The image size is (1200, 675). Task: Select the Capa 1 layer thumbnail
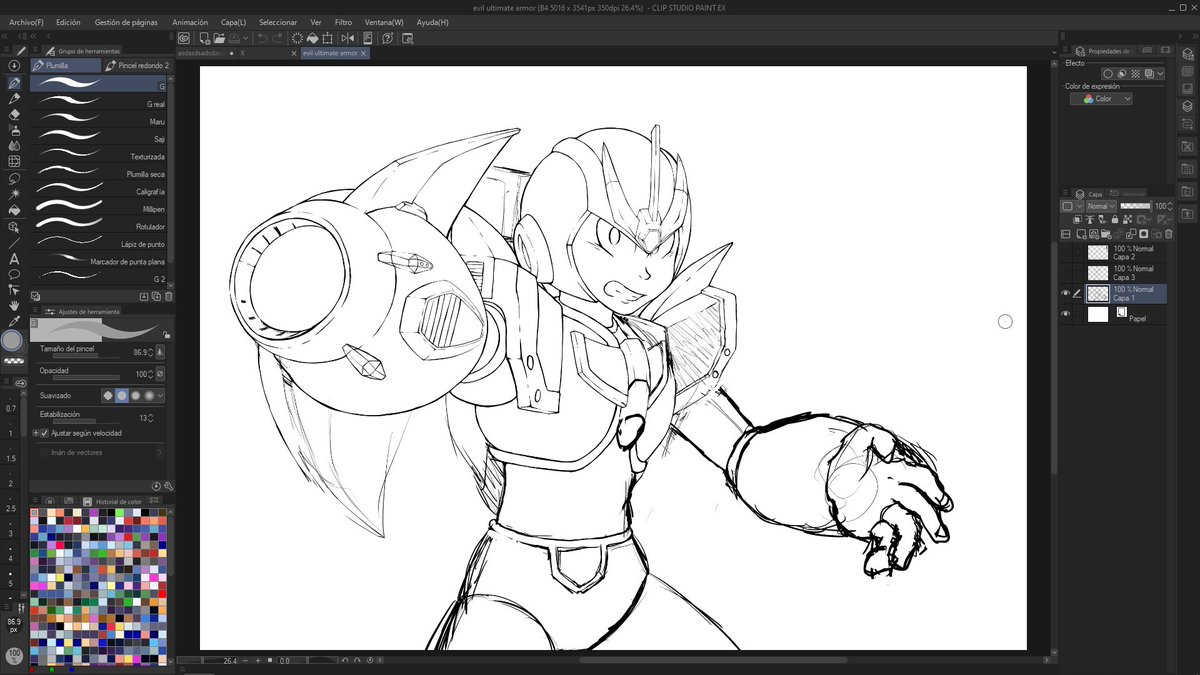click(1098, 294)
